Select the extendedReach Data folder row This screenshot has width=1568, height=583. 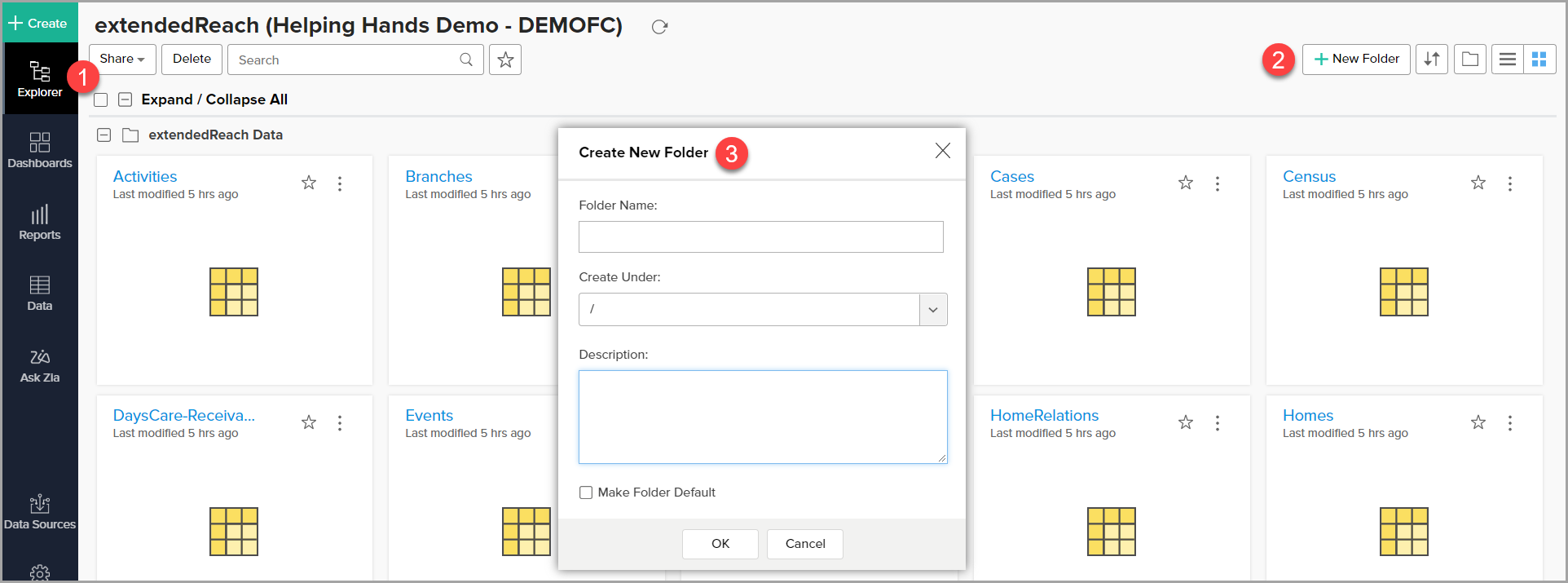[215, 135]
